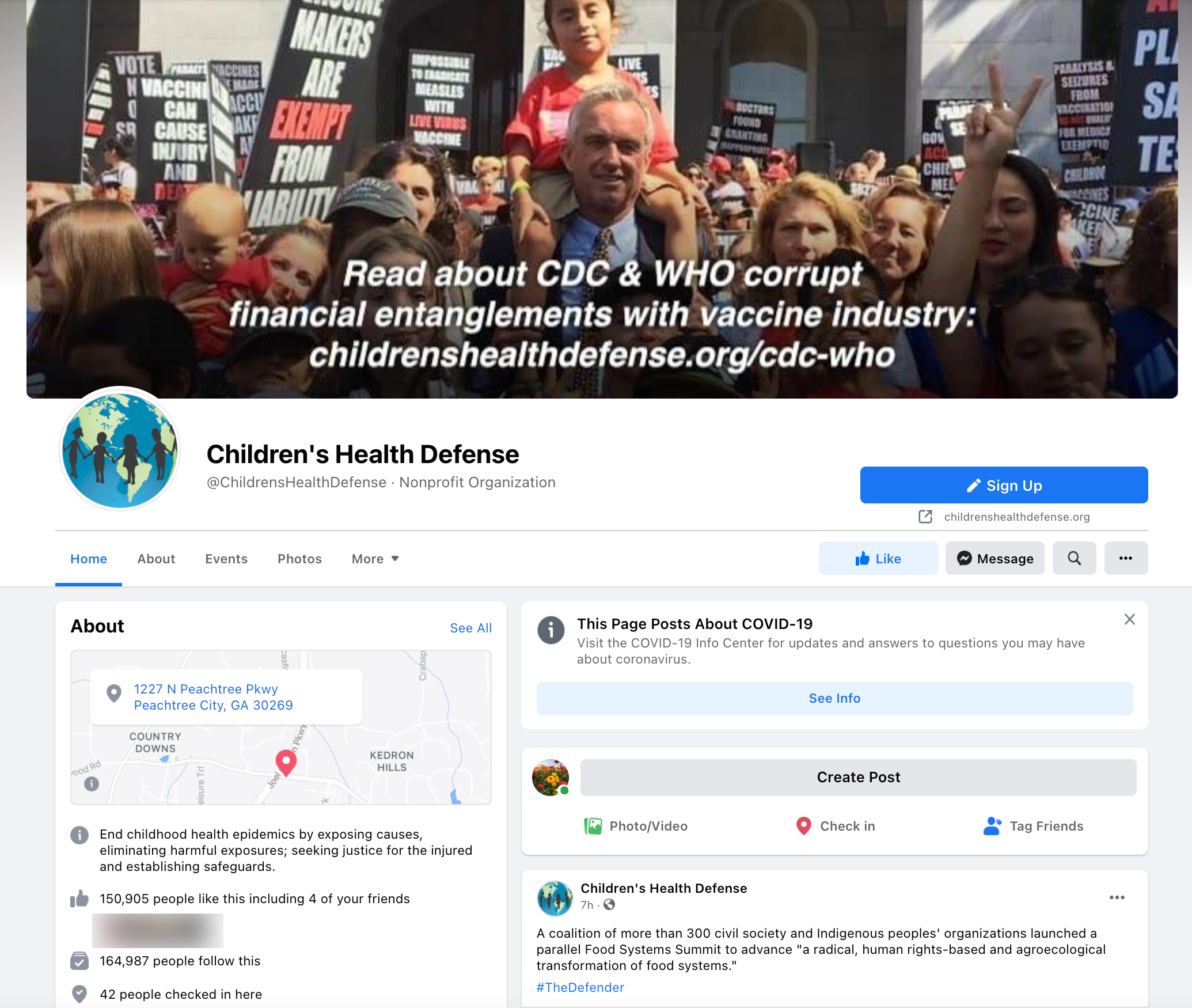Click the Messenger icon in Message button

tap(965, 558)
